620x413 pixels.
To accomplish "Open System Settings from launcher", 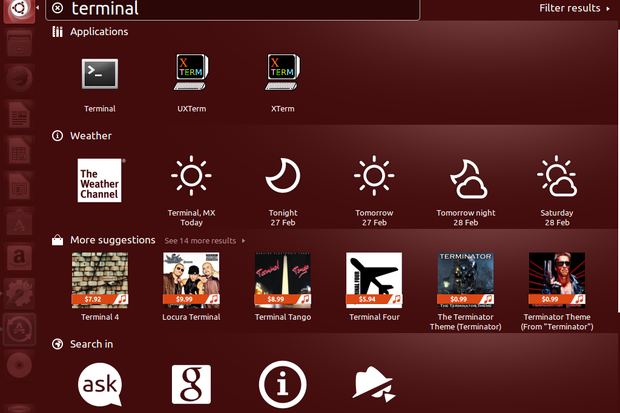I will (x=19, y=293).
